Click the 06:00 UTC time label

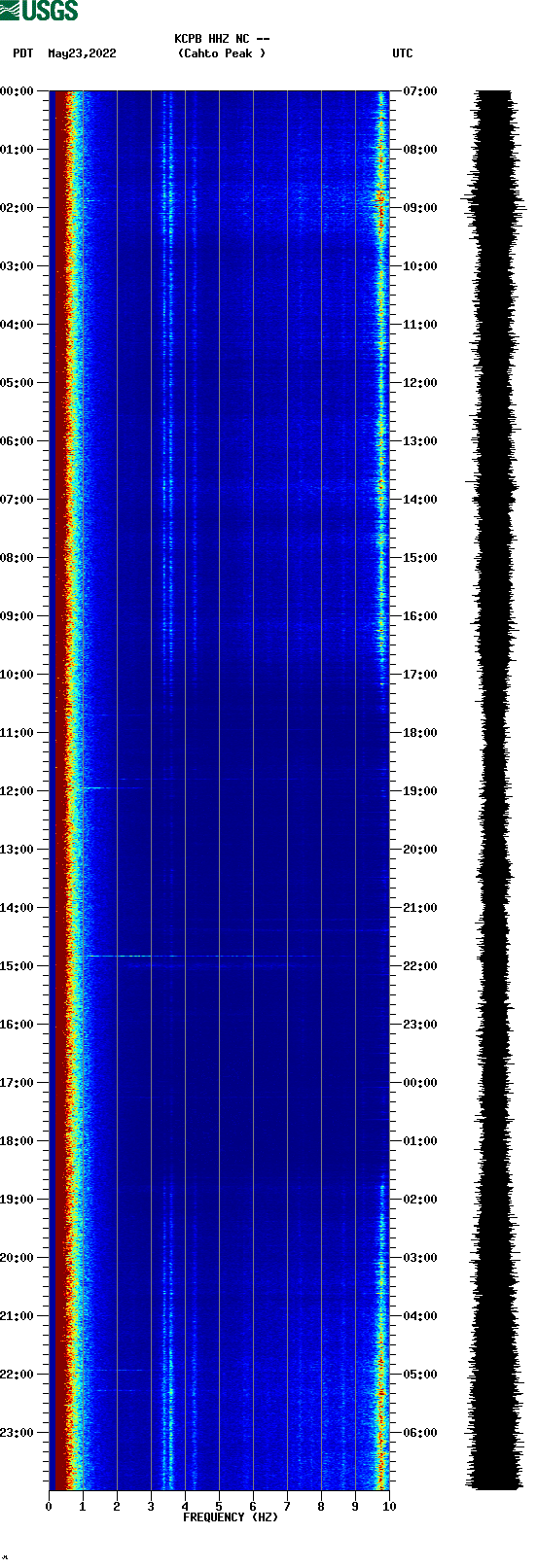pos(420,1433)
